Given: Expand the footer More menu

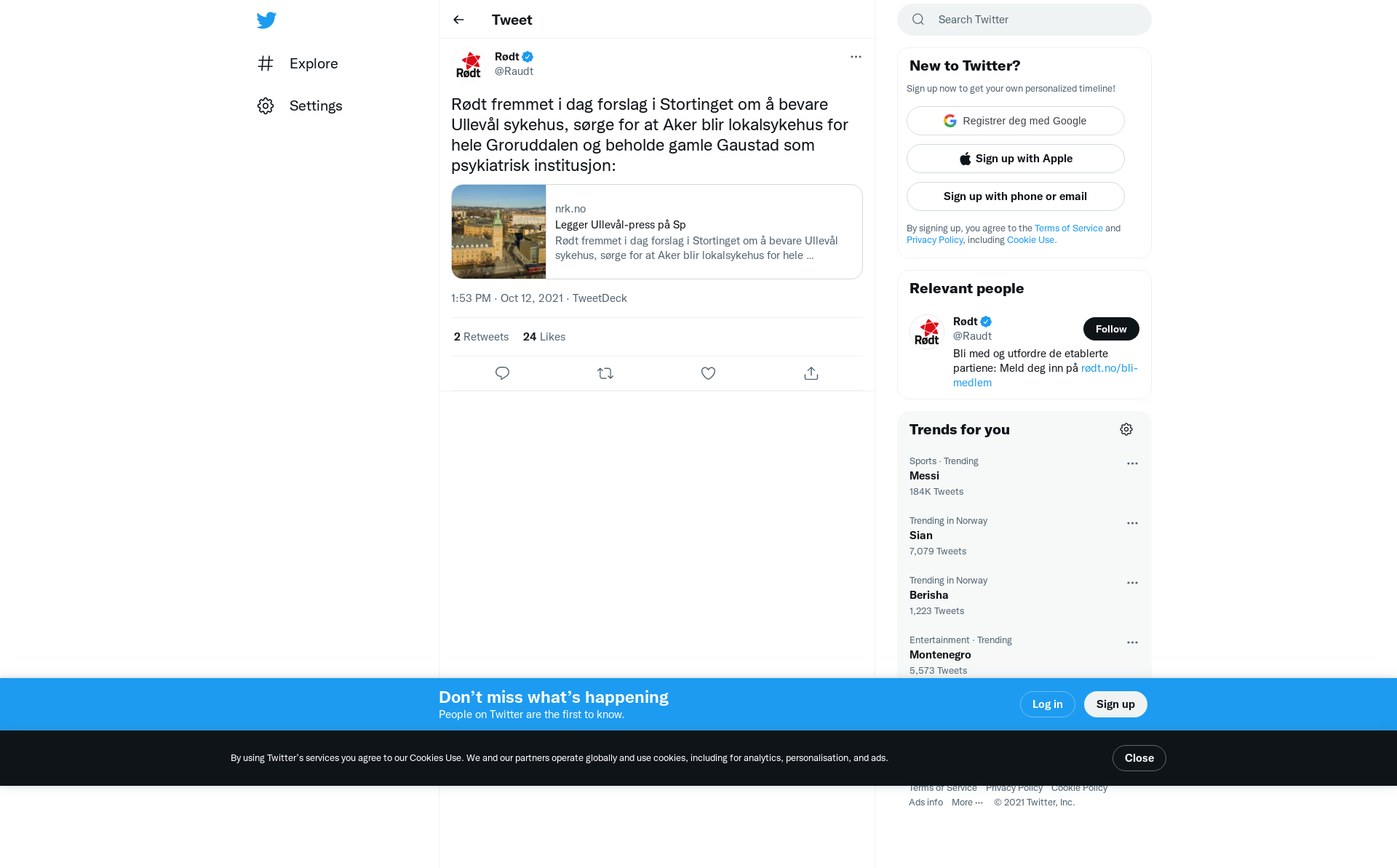Looking at the screenshot, I should (x=967, y=803).
